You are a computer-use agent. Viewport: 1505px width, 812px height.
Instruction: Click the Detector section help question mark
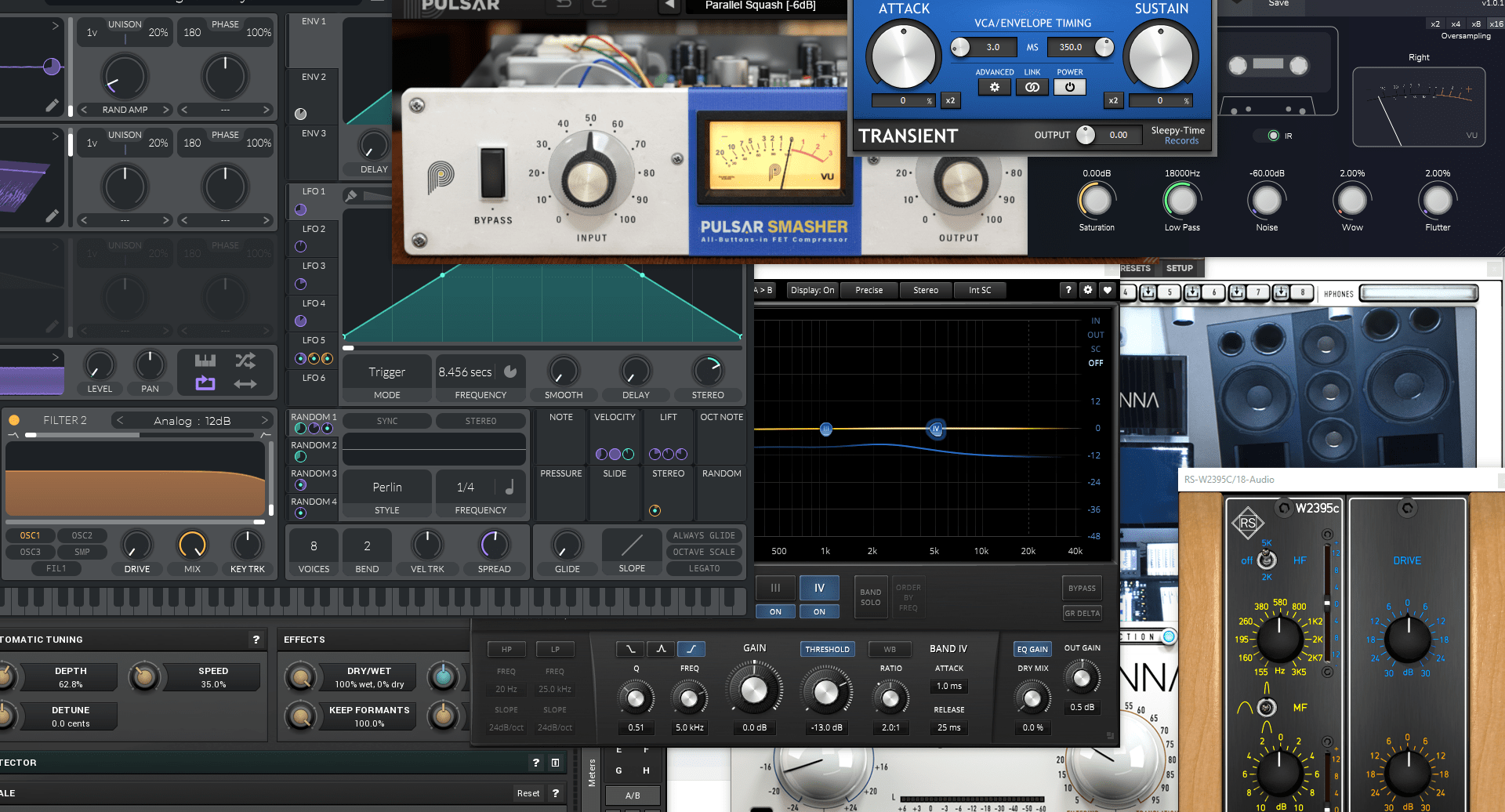tap(535, 763)
